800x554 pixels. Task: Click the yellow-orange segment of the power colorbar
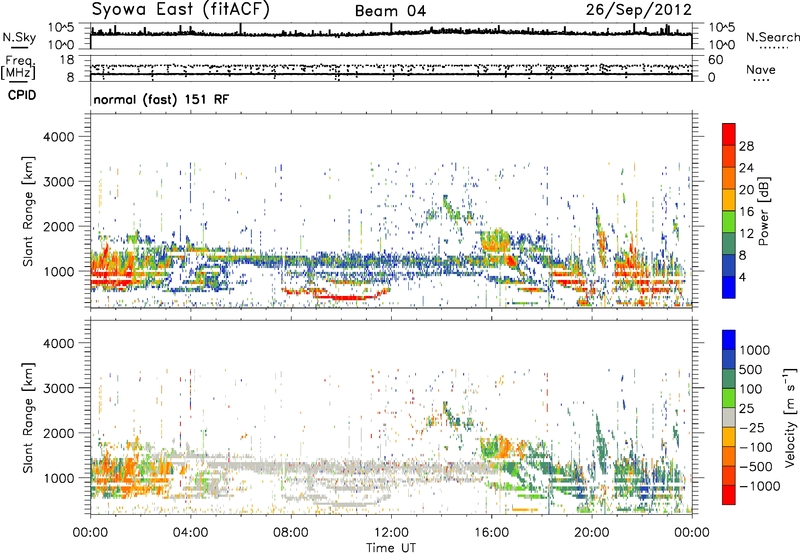coord(729,201)
